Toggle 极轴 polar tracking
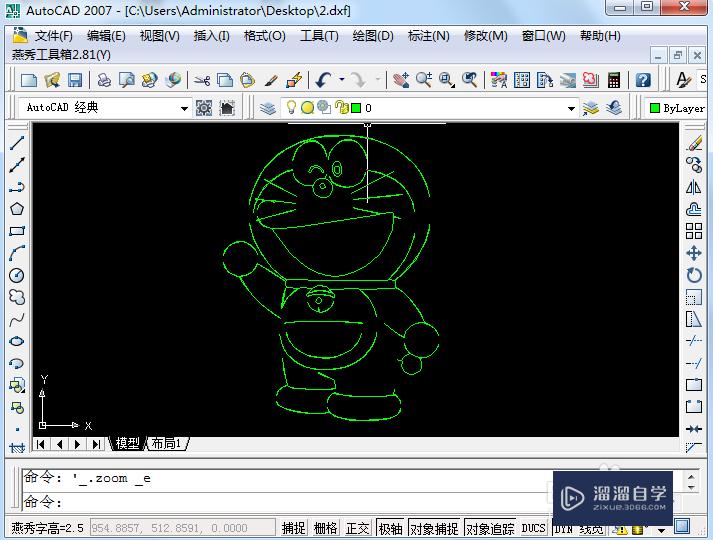This screenshot has height=540, width=713. (x=391, y=528)
